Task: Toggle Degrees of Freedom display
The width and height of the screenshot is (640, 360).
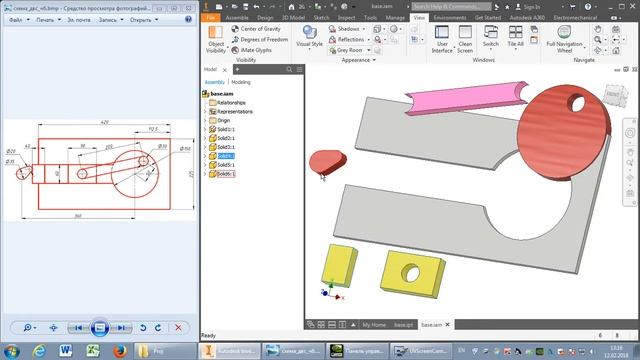Action: tap(260, 40)
